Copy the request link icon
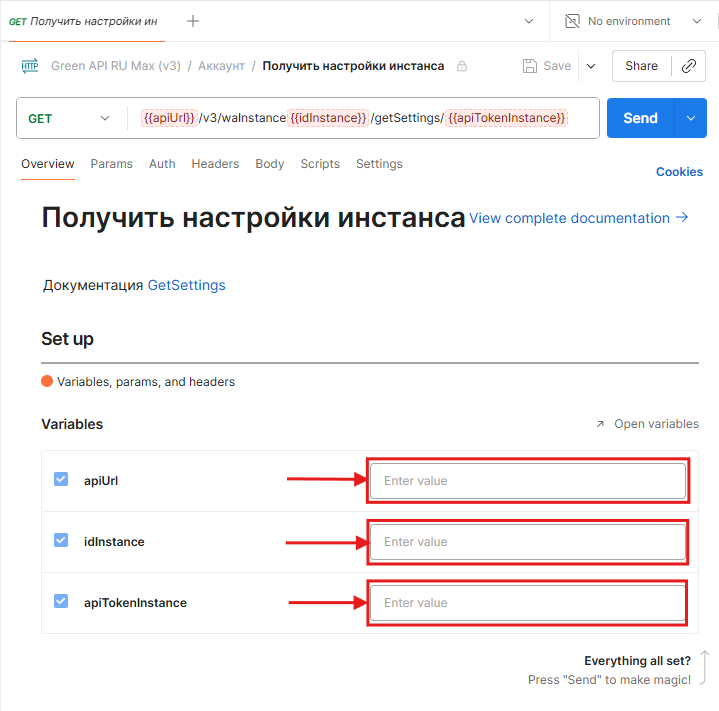This screenshot has height=711, width=719. click(x=688, y=66)
